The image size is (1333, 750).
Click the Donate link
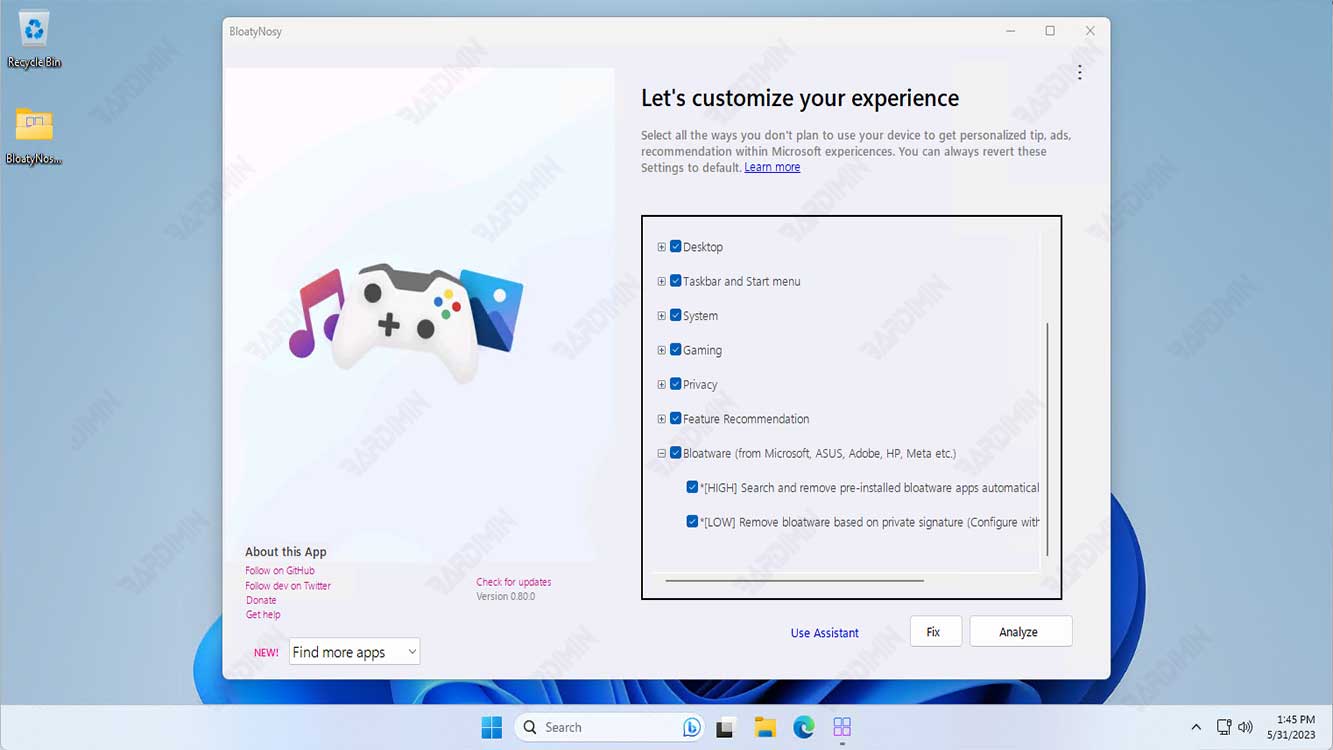point(261,601)
